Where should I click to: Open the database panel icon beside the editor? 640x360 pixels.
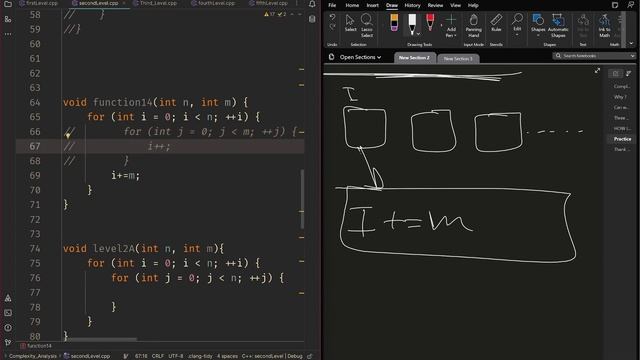312,19
